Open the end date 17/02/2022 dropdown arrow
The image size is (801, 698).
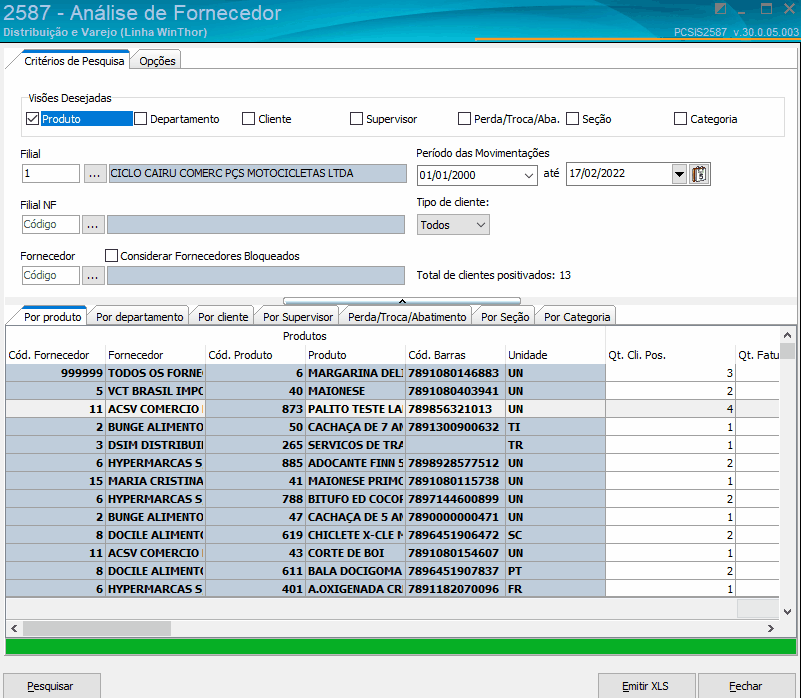679,174
